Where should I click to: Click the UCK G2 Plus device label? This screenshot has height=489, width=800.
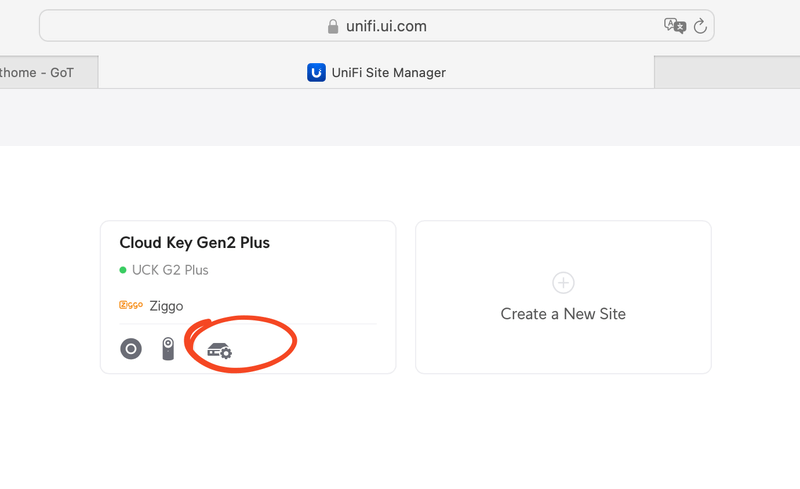[x=170, y=270]
